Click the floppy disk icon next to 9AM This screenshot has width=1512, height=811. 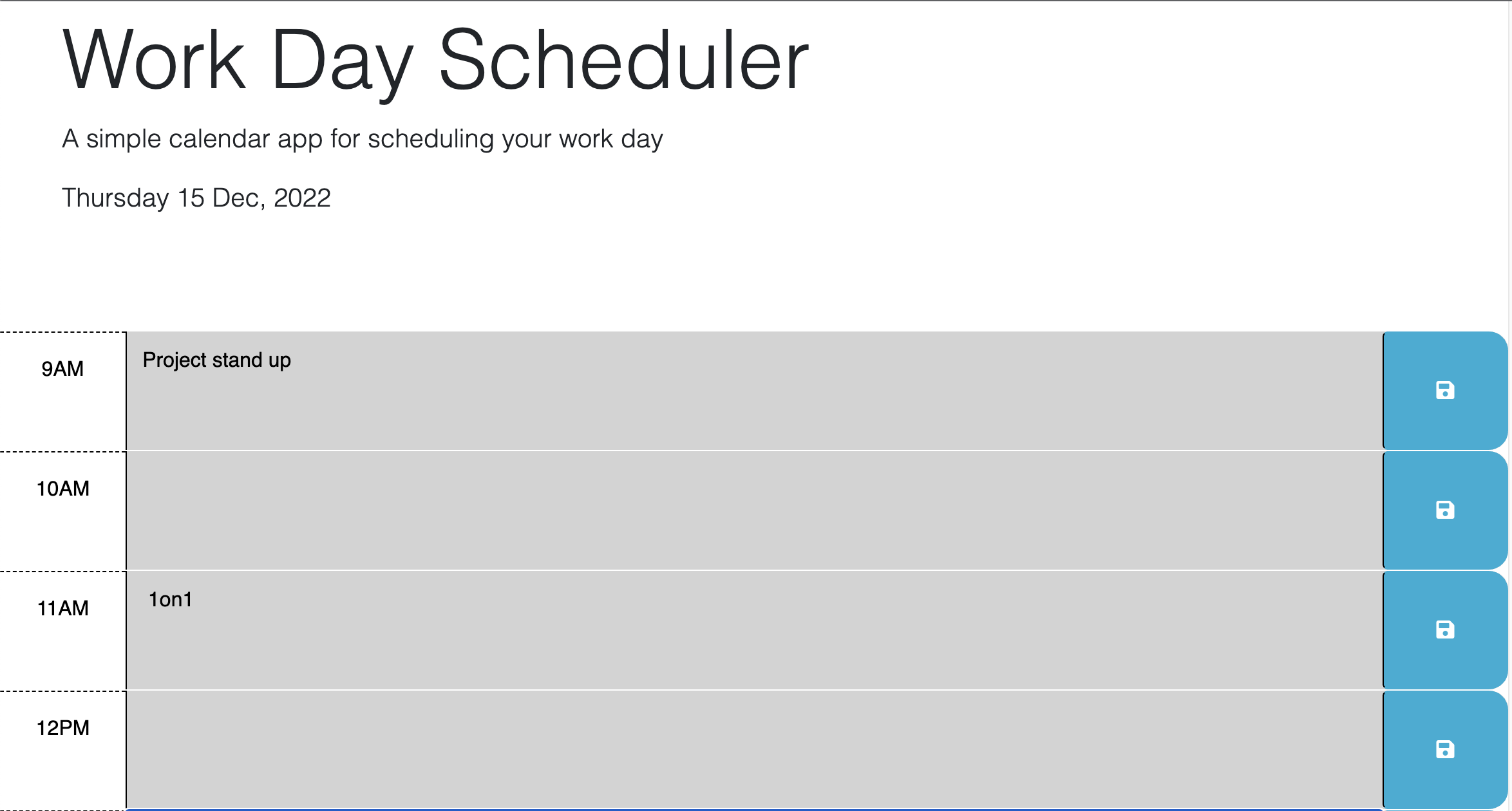1444,389
